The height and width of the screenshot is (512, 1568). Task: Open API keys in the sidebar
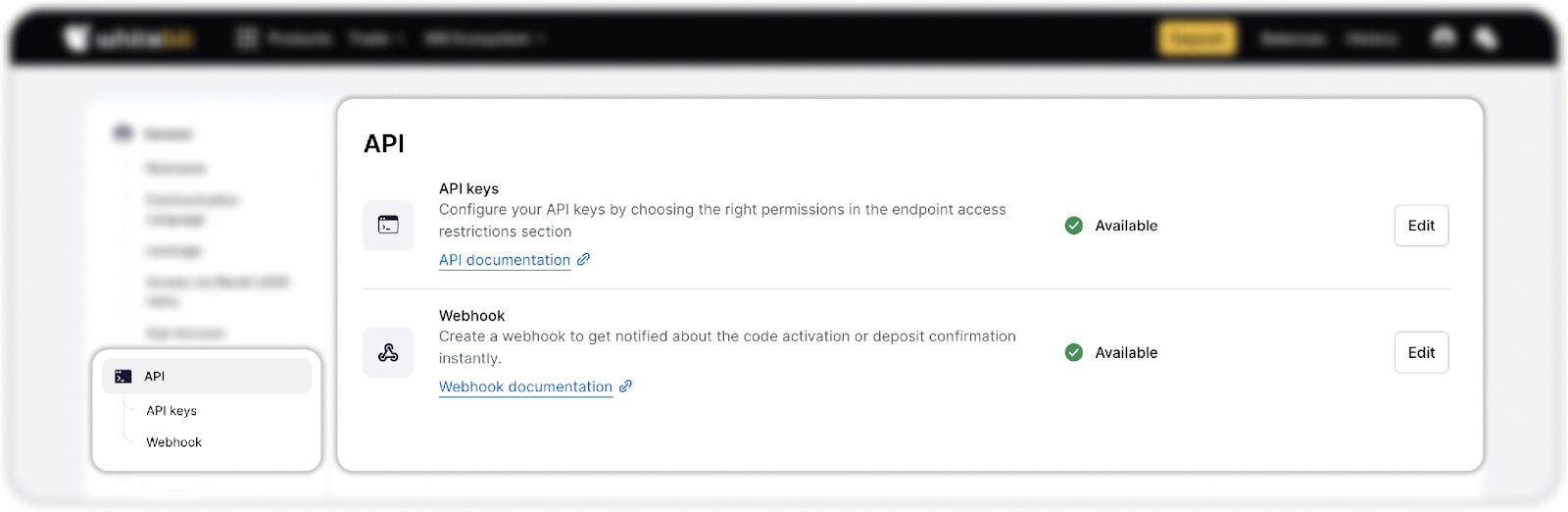pos(171,411)
